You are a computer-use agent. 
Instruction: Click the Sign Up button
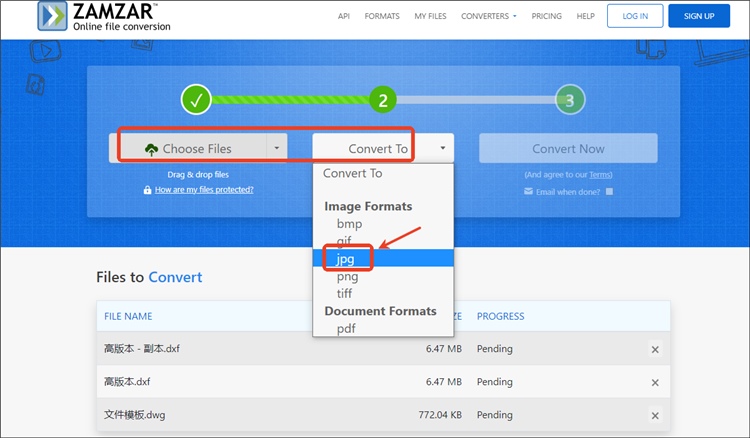[x=698, y=17]
